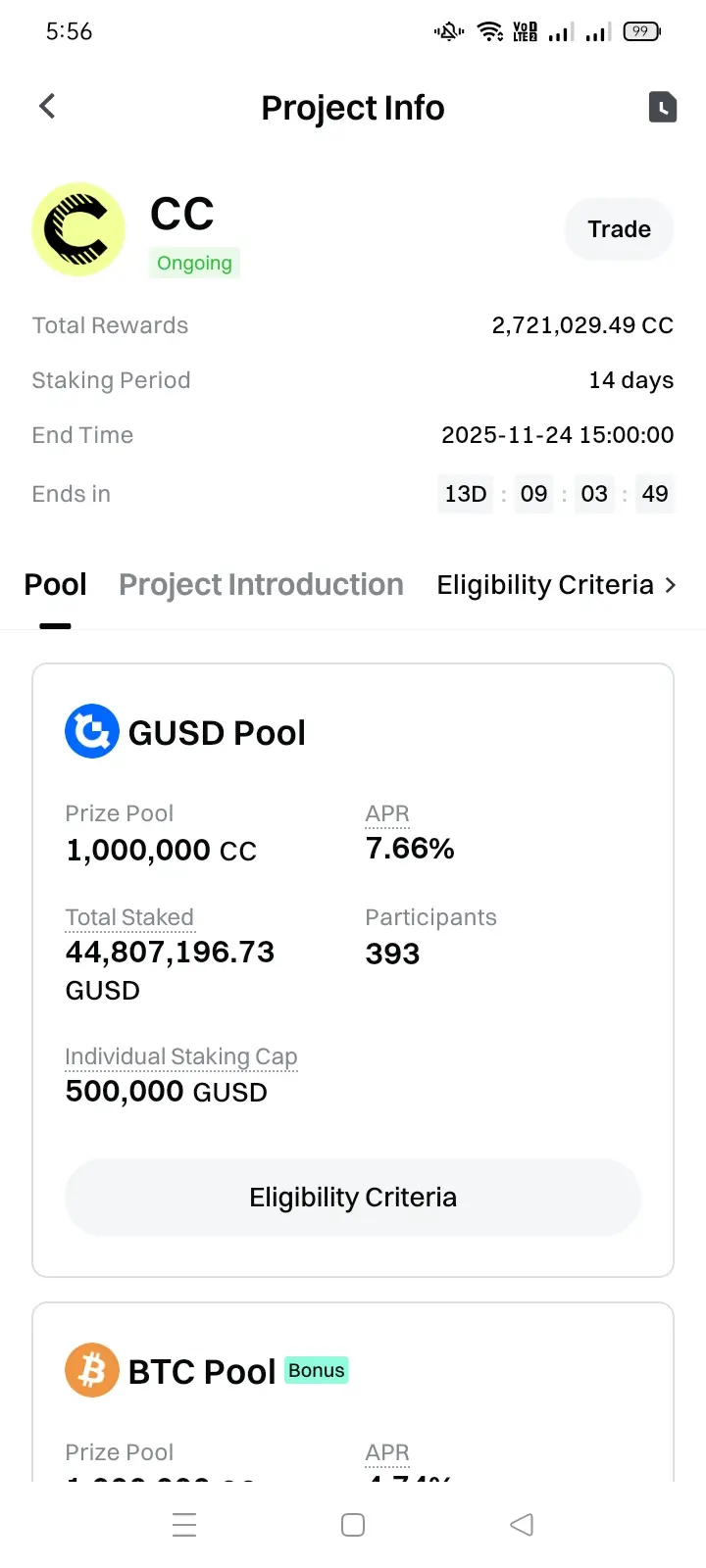Tap the Total Staked info label

(129, 917)
